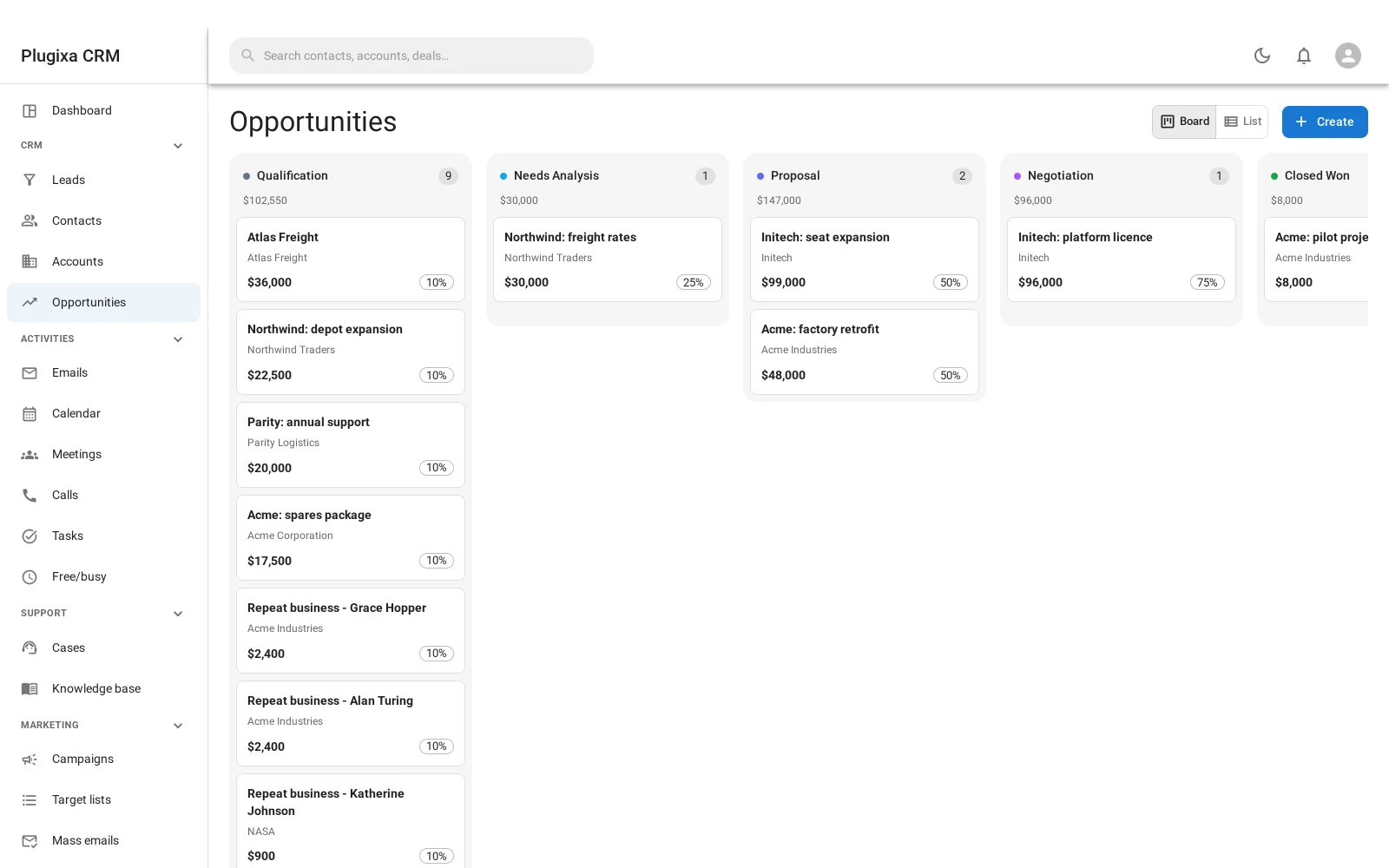
Task: Open Plugixa CRM home link
Action: coord(70,56)
